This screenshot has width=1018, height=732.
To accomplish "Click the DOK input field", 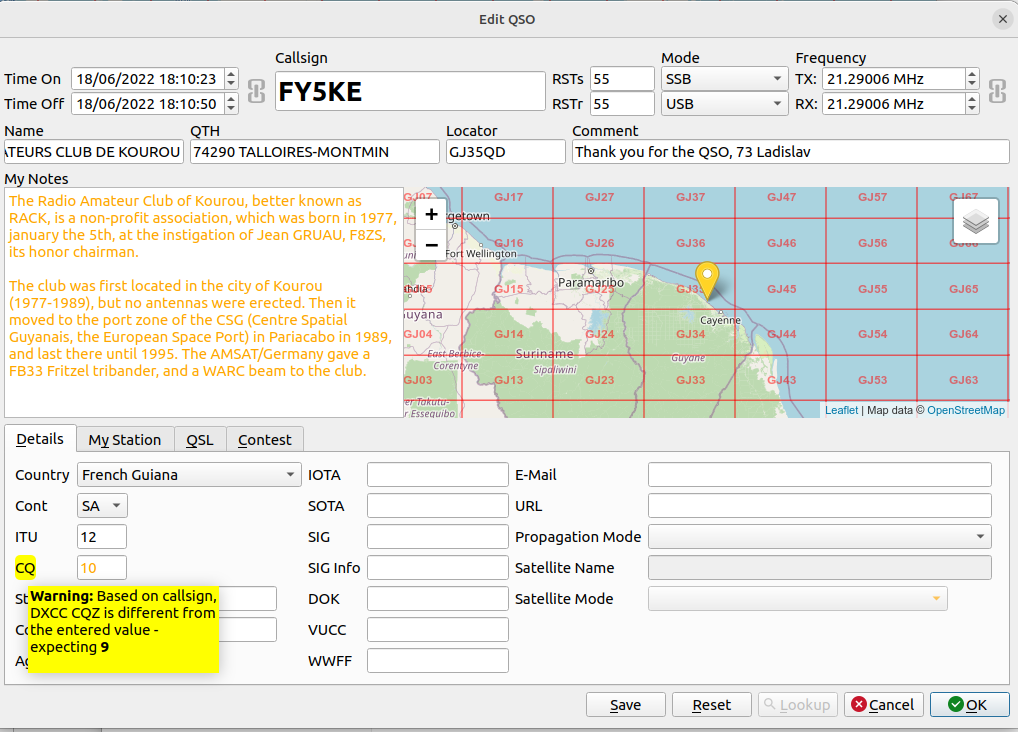I will [438, 598].
